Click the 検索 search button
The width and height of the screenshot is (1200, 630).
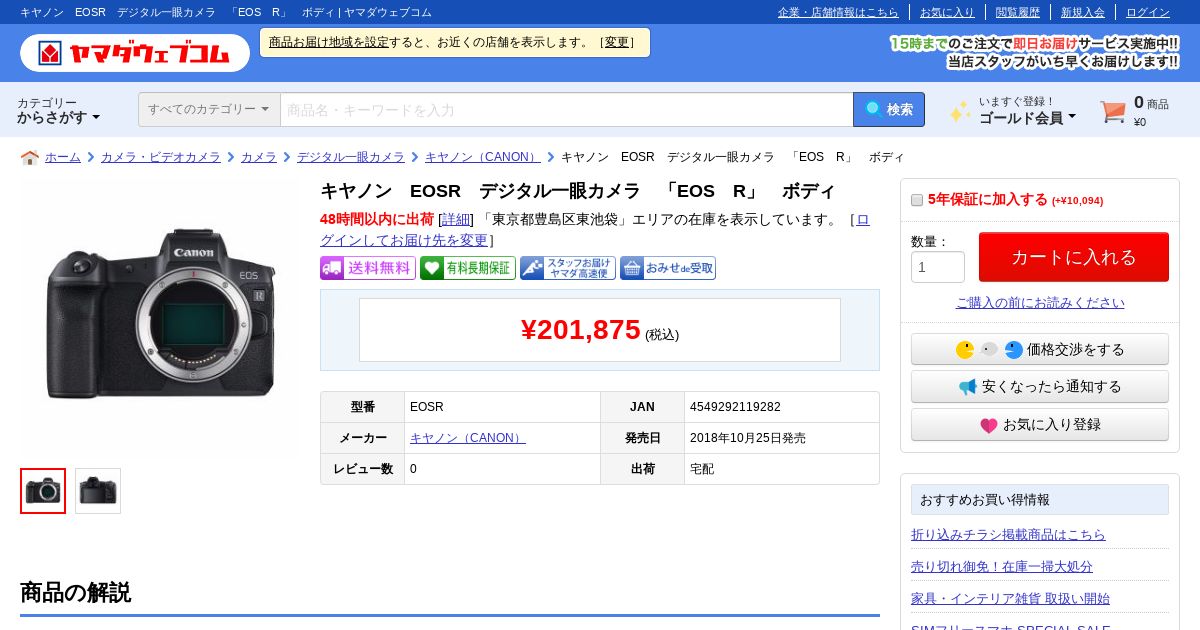pos(889,109)
